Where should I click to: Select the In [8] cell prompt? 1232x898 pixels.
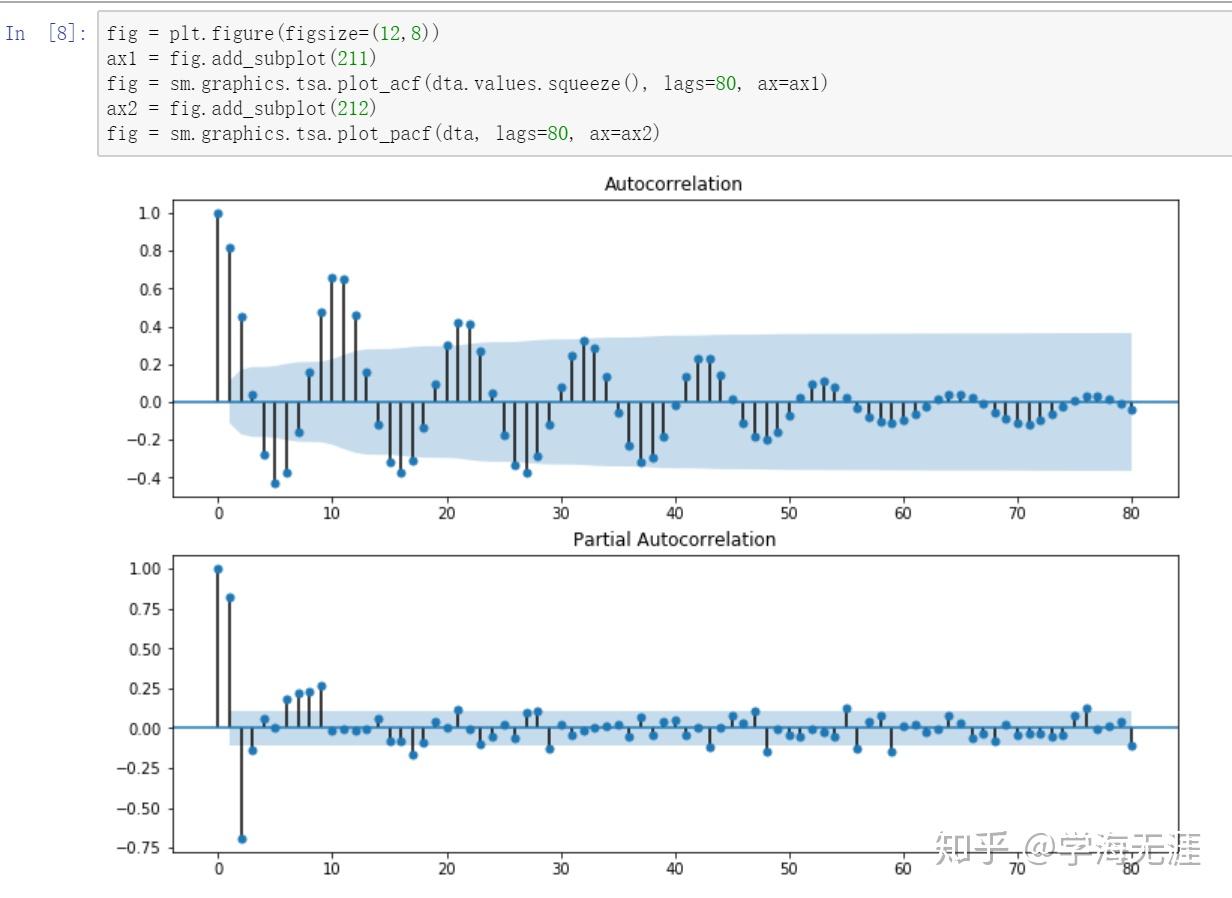click(x=46, y=33)
